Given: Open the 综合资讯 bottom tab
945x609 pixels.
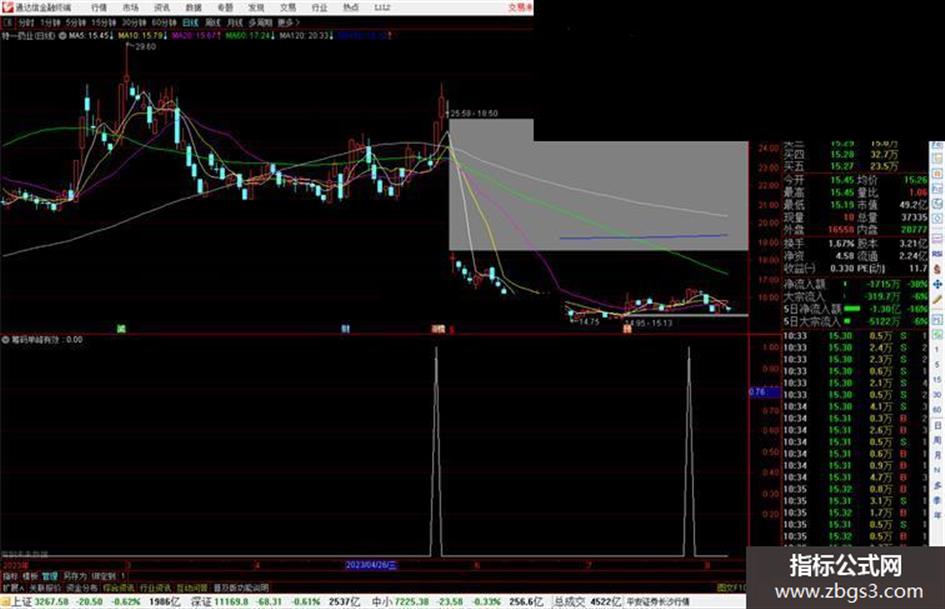Looking at the screenshot, I should pyautogui.click(x=119, y=587).
